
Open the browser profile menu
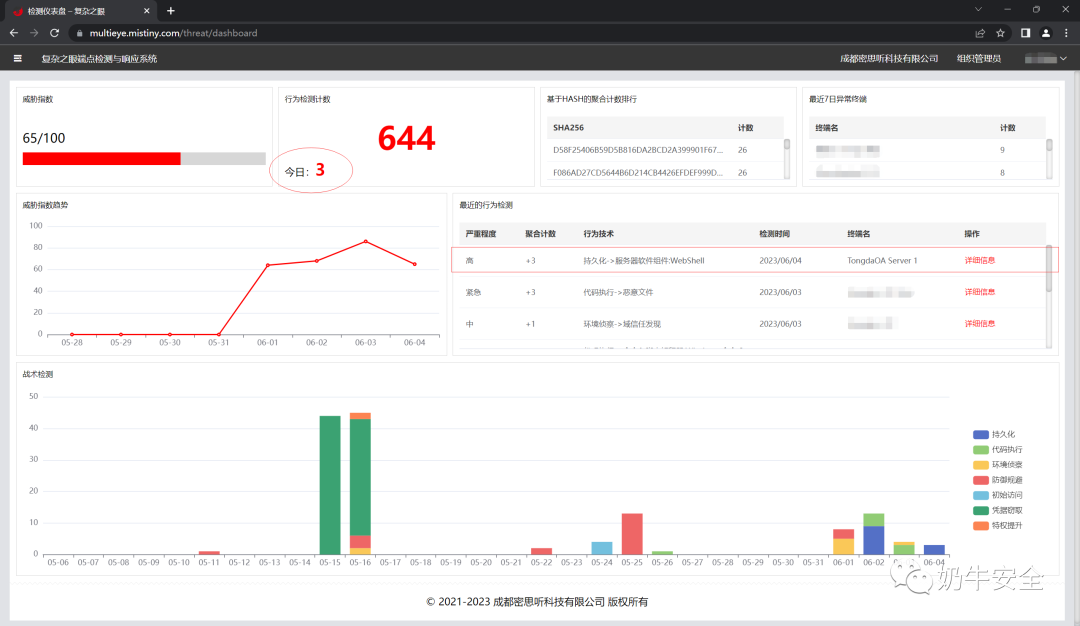[1046, 32]
